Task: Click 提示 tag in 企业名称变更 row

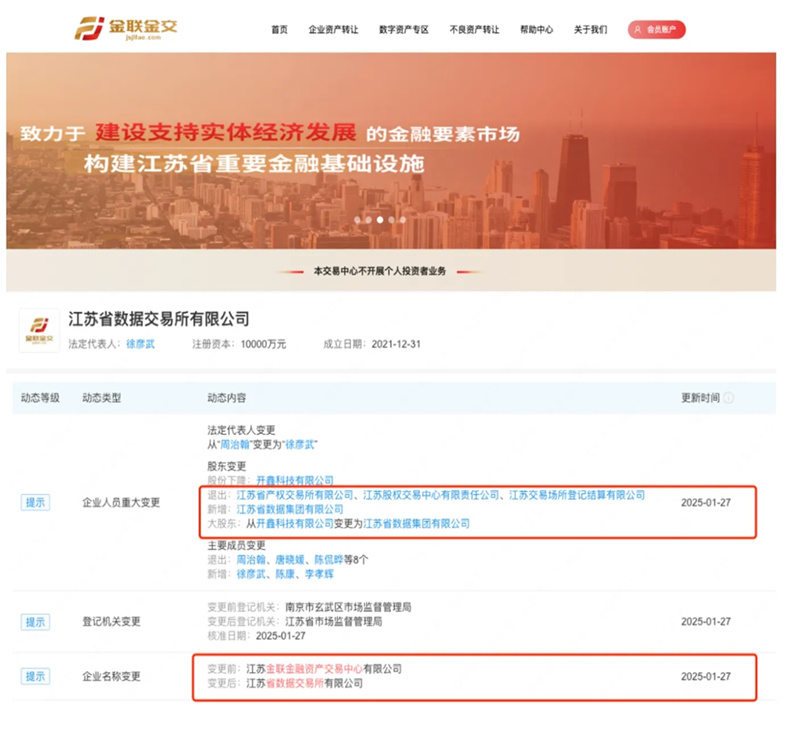Action: (x=35, y=676)
